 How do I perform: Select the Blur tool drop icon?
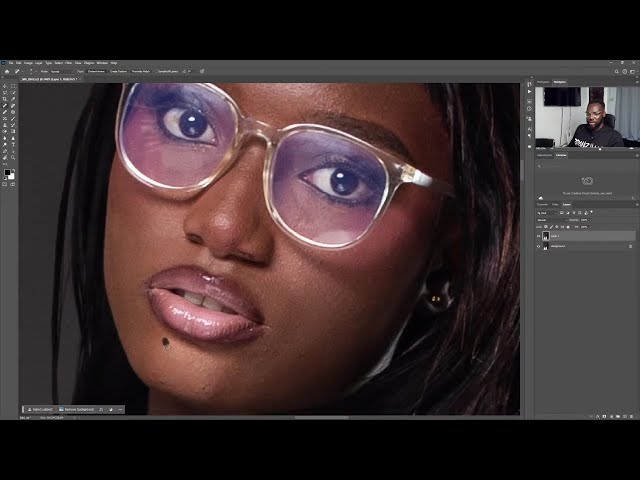click(x=4, y=138)
